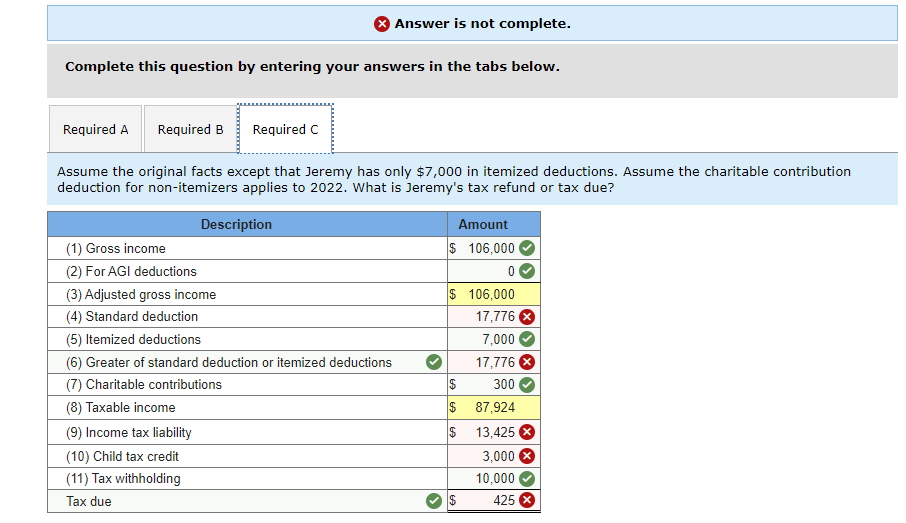Open the 'Greater of standard deduction or itemized deductions' dropdown

247,362
